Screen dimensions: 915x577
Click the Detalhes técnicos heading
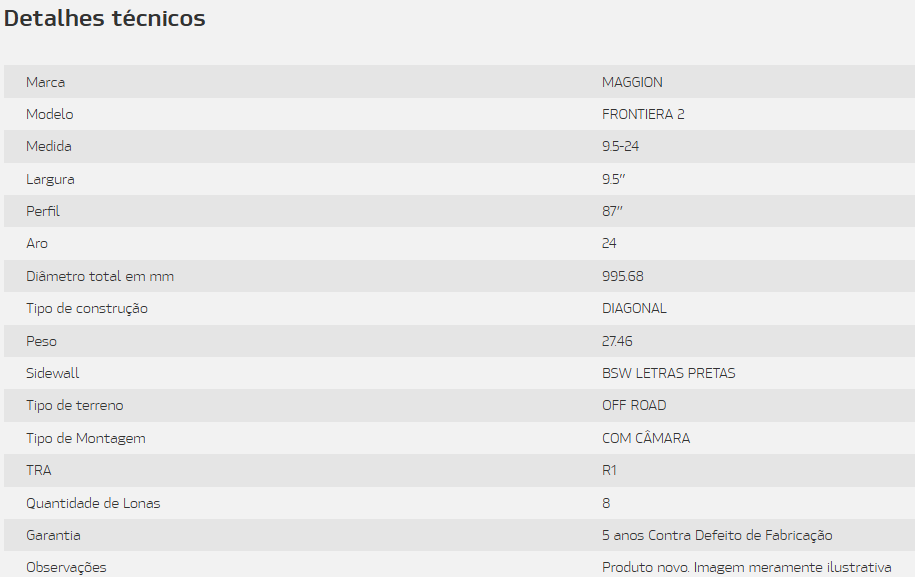click(x=104, y=18)
